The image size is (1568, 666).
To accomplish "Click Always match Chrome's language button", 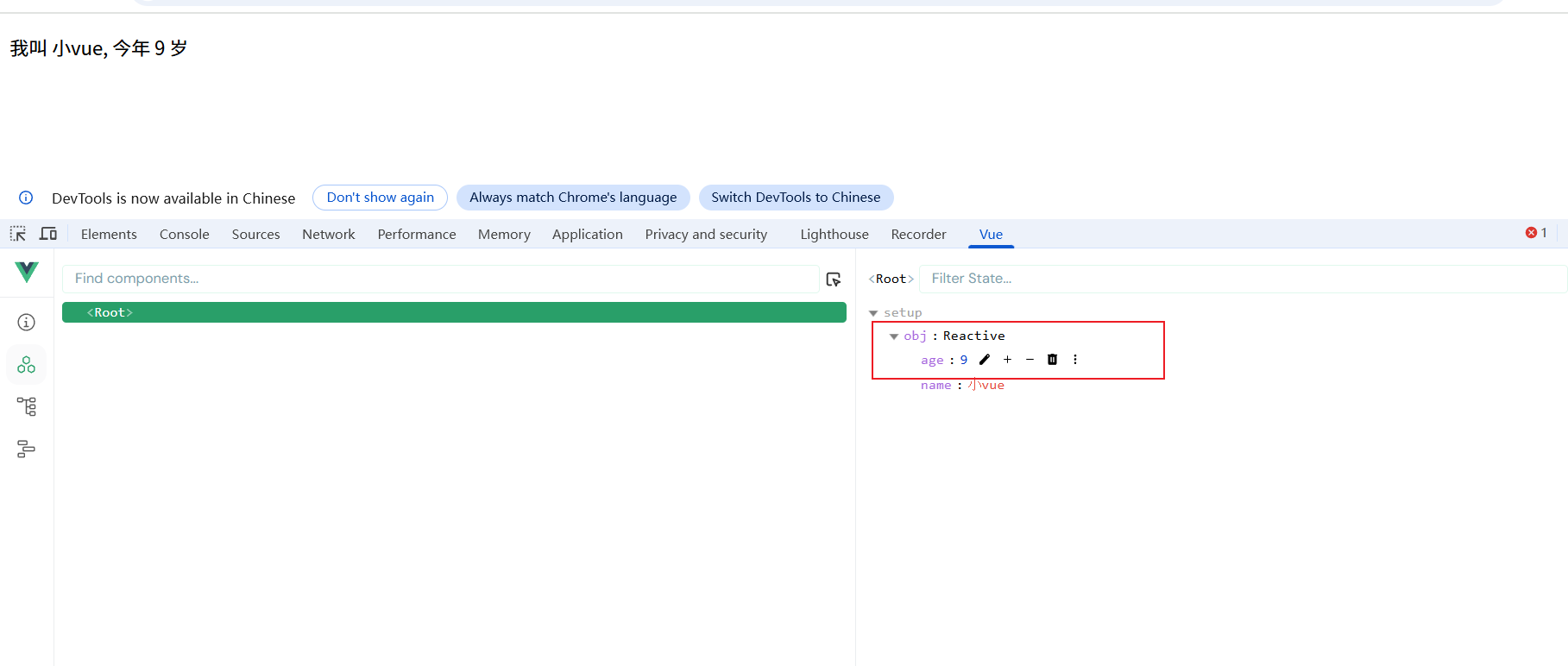I will [573, 198].
